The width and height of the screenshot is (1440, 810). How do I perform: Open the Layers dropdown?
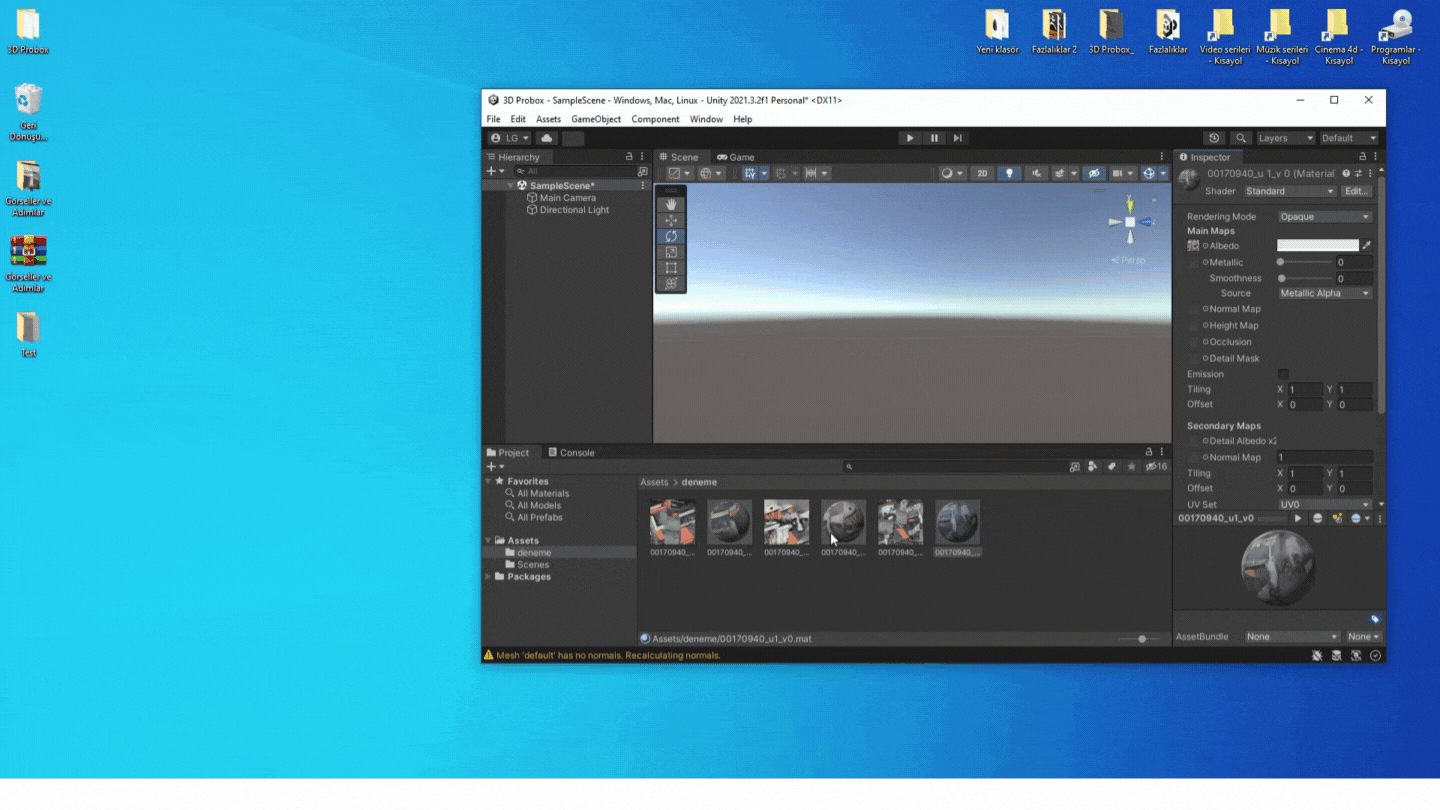(x=1285, y=138)
